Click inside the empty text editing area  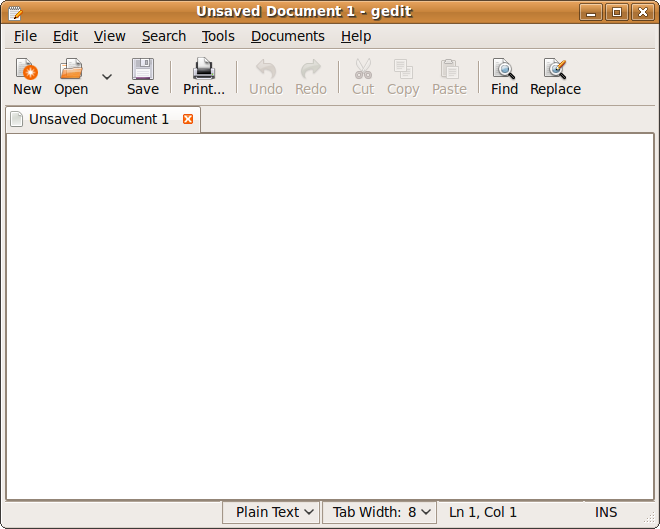pos(330,315)
